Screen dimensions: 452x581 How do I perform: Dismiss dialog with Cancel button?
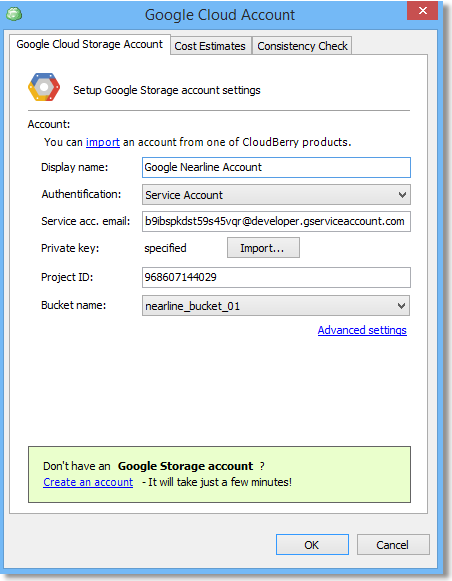coord(393,545)
